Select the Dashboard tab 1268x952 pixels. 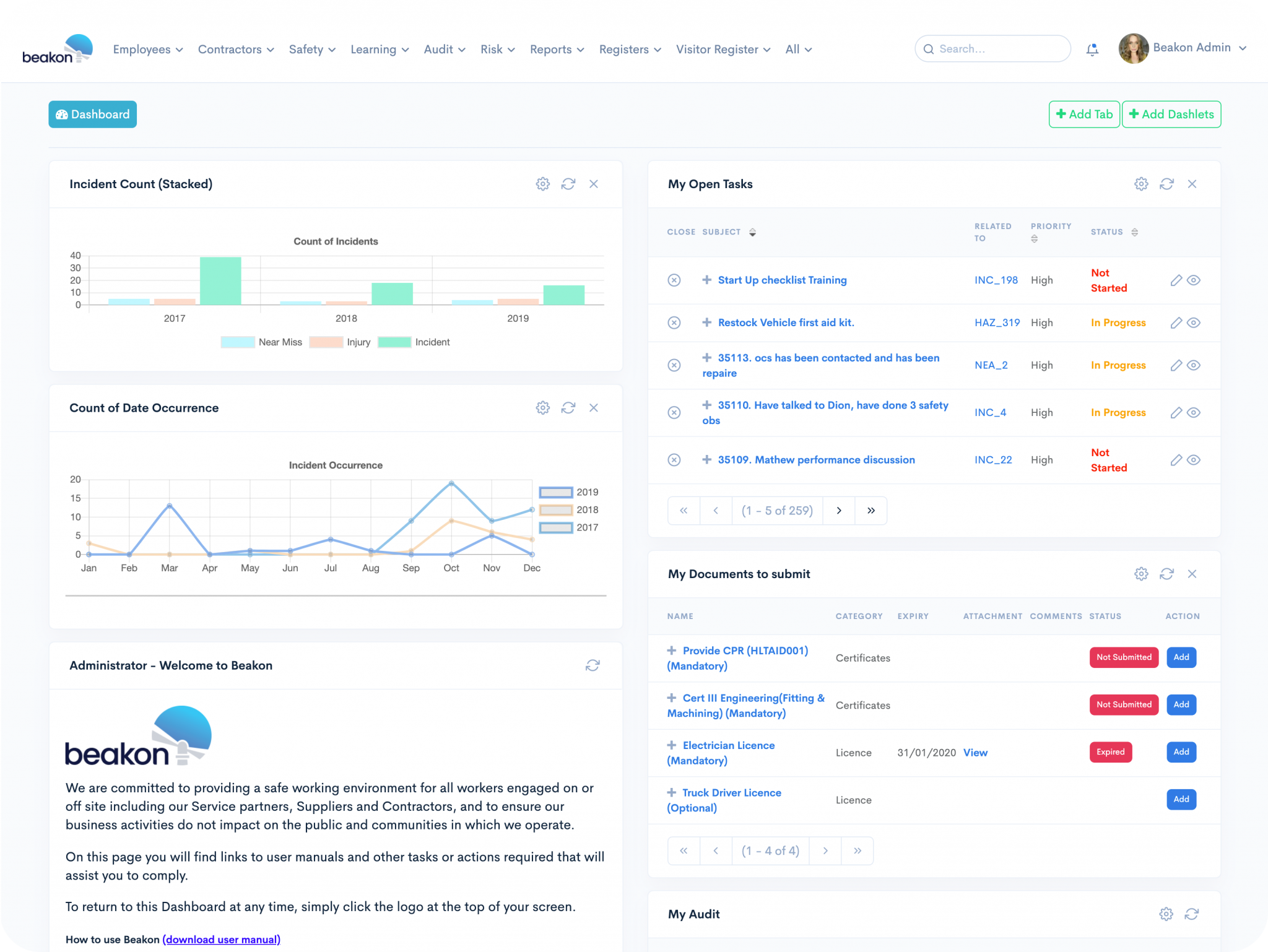pos(93,115)
